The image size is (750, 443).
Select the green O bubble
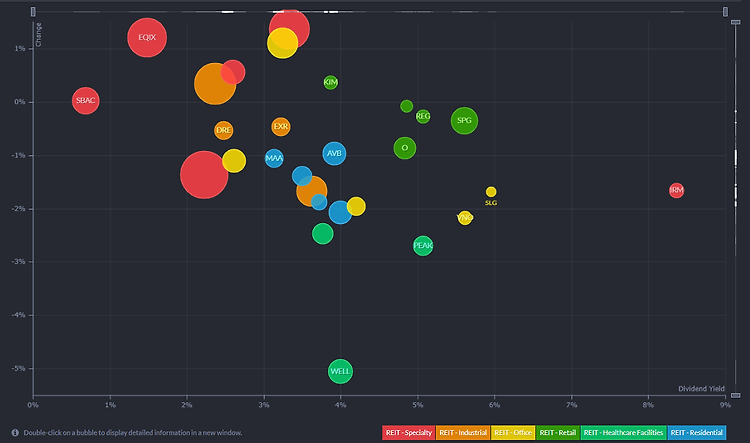point(405,148)
